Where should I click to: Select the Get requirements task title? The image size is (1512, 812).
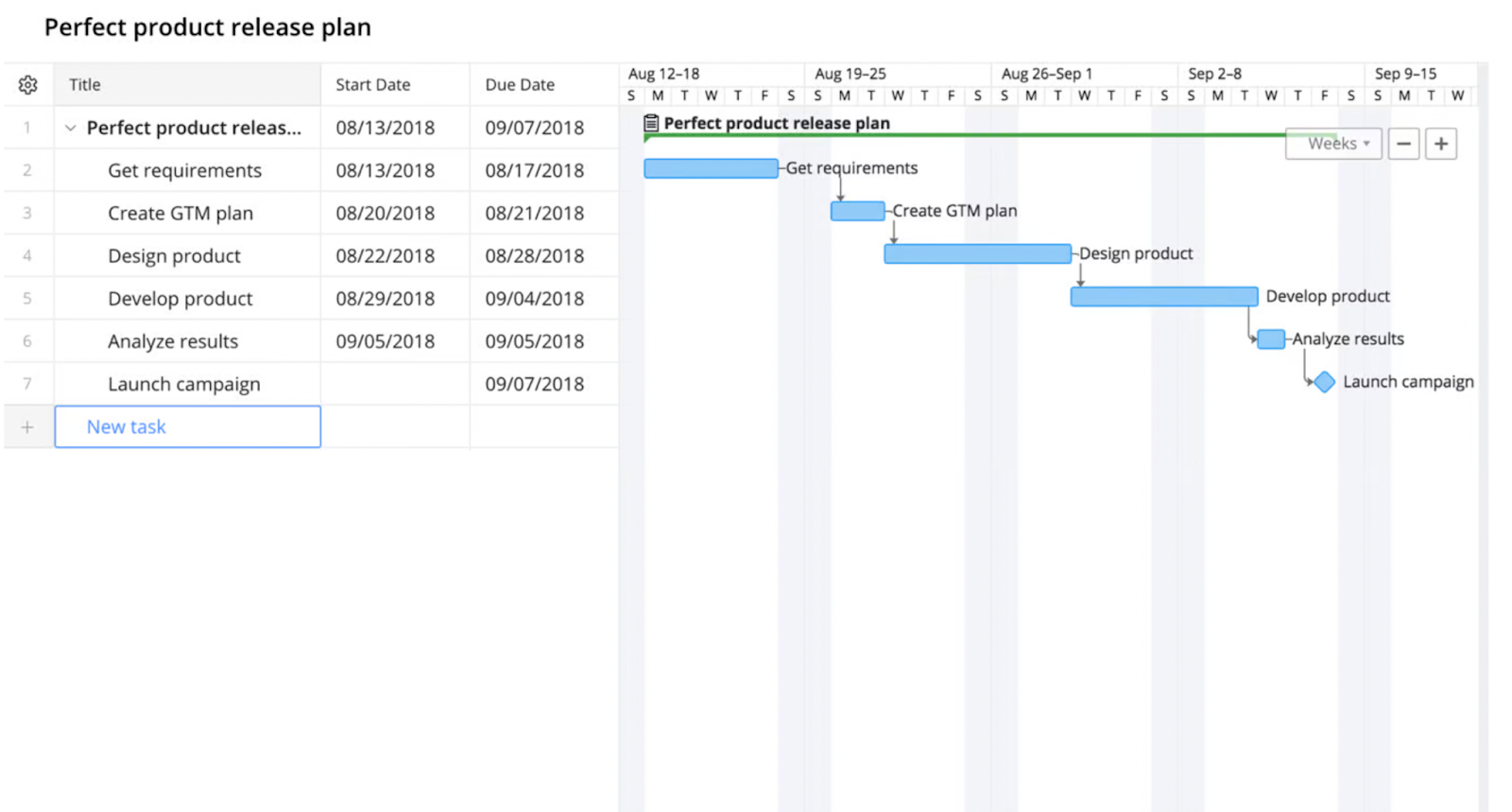pos(184,170)
